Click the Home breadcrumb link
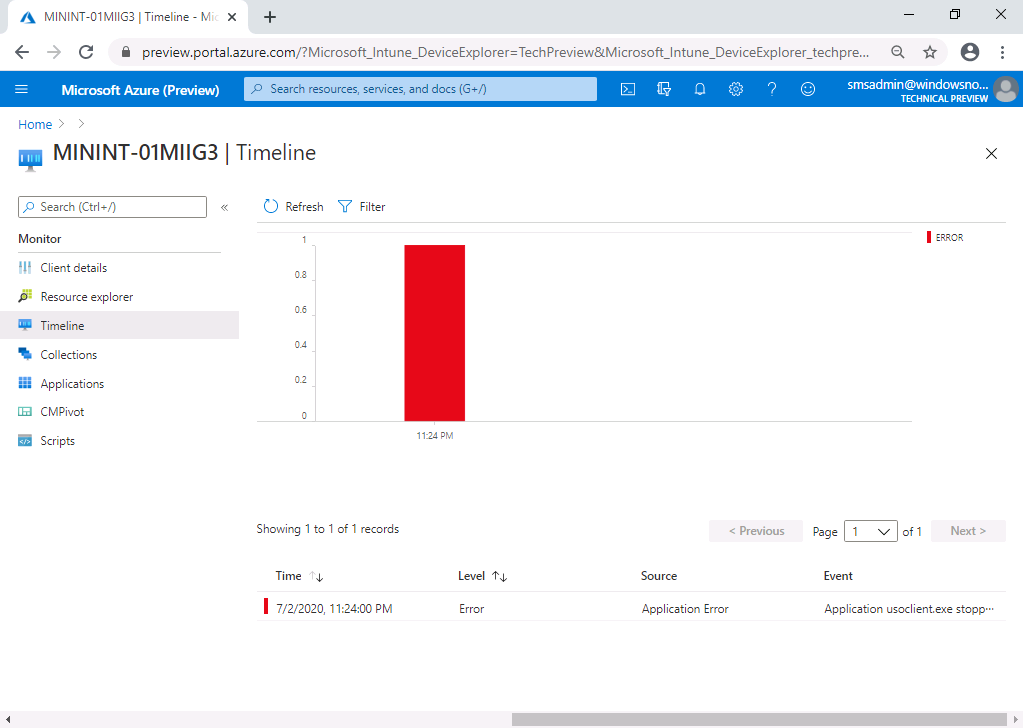Image resolution: width=1023 pixels, height=728 pixels. pyautogui.click(x=35, y=124)
